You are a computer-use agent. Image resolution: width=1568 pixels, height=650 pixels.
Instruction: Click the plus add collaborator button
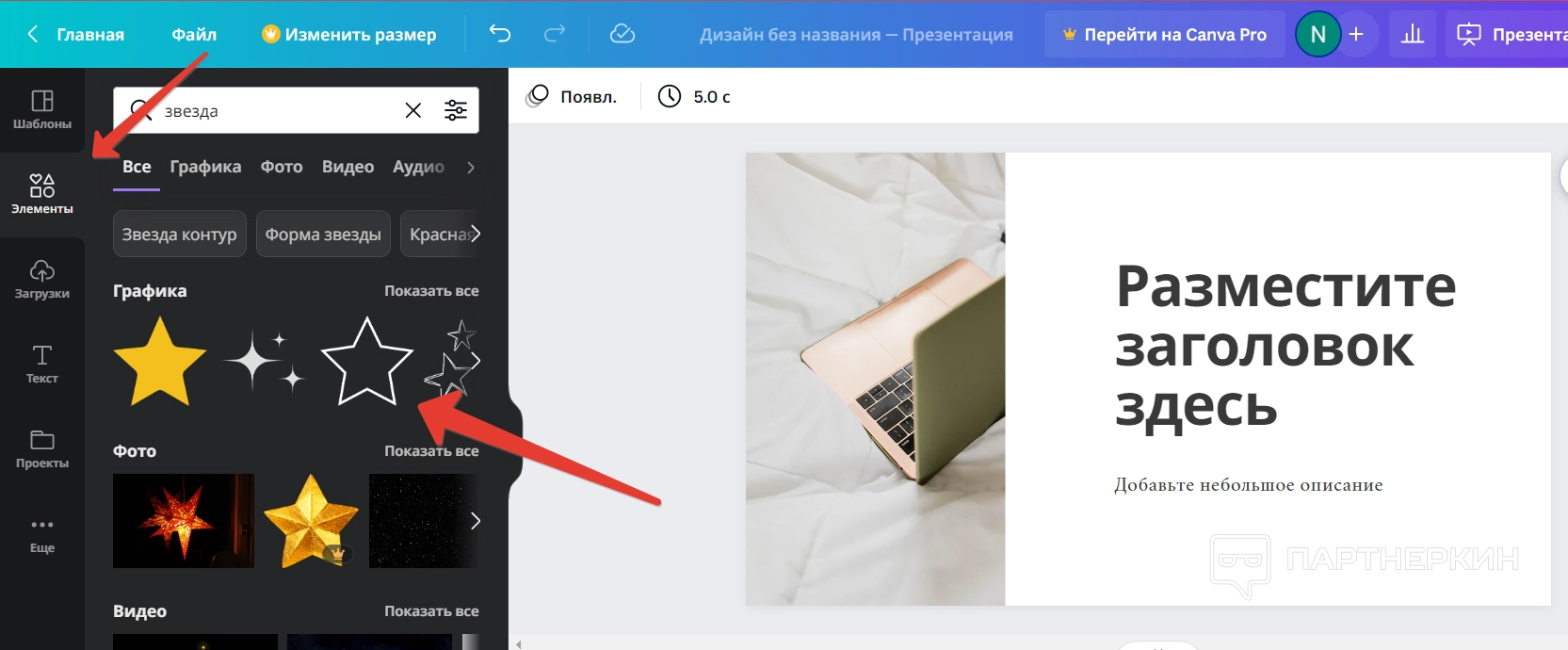[1356, 34]
